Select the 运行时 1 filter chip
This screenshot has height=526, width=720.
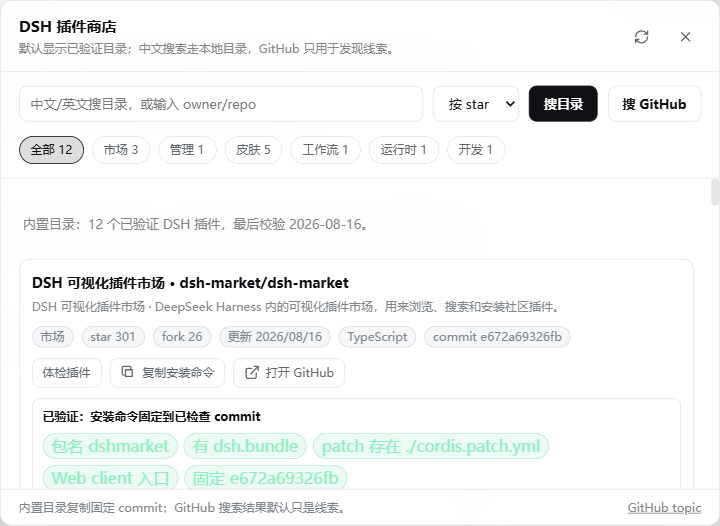(x=404, y=150)
